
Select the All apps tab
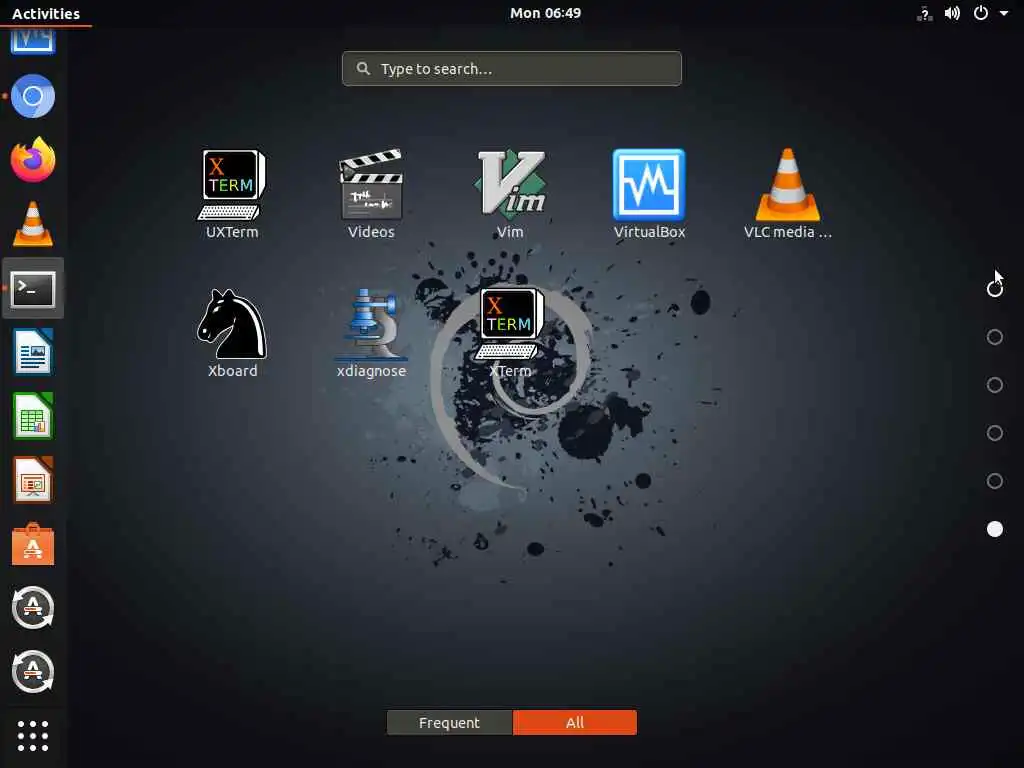click(x=575, y=722)
